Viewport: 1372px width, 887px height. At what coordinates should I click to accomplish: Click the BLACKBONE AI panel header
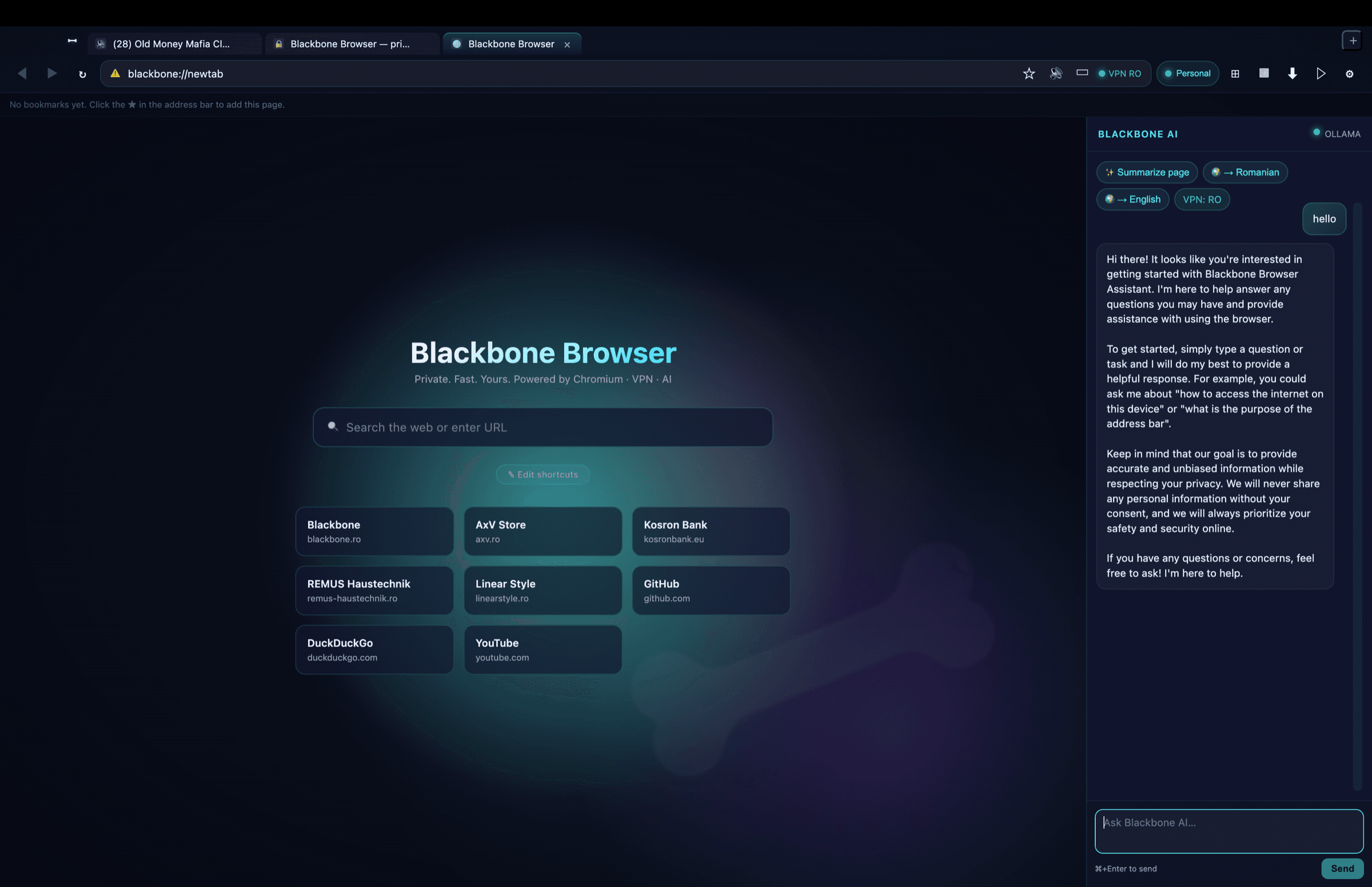1138,134
